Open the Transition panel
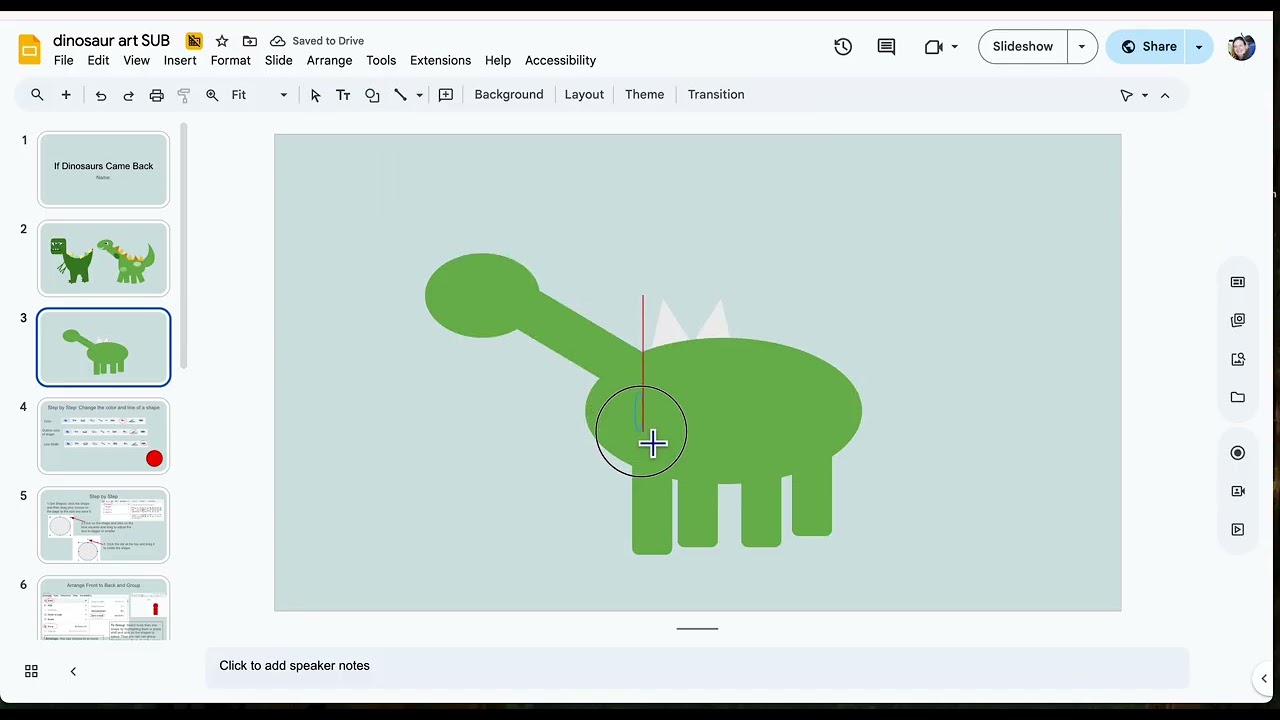 (x=716, y=94)
